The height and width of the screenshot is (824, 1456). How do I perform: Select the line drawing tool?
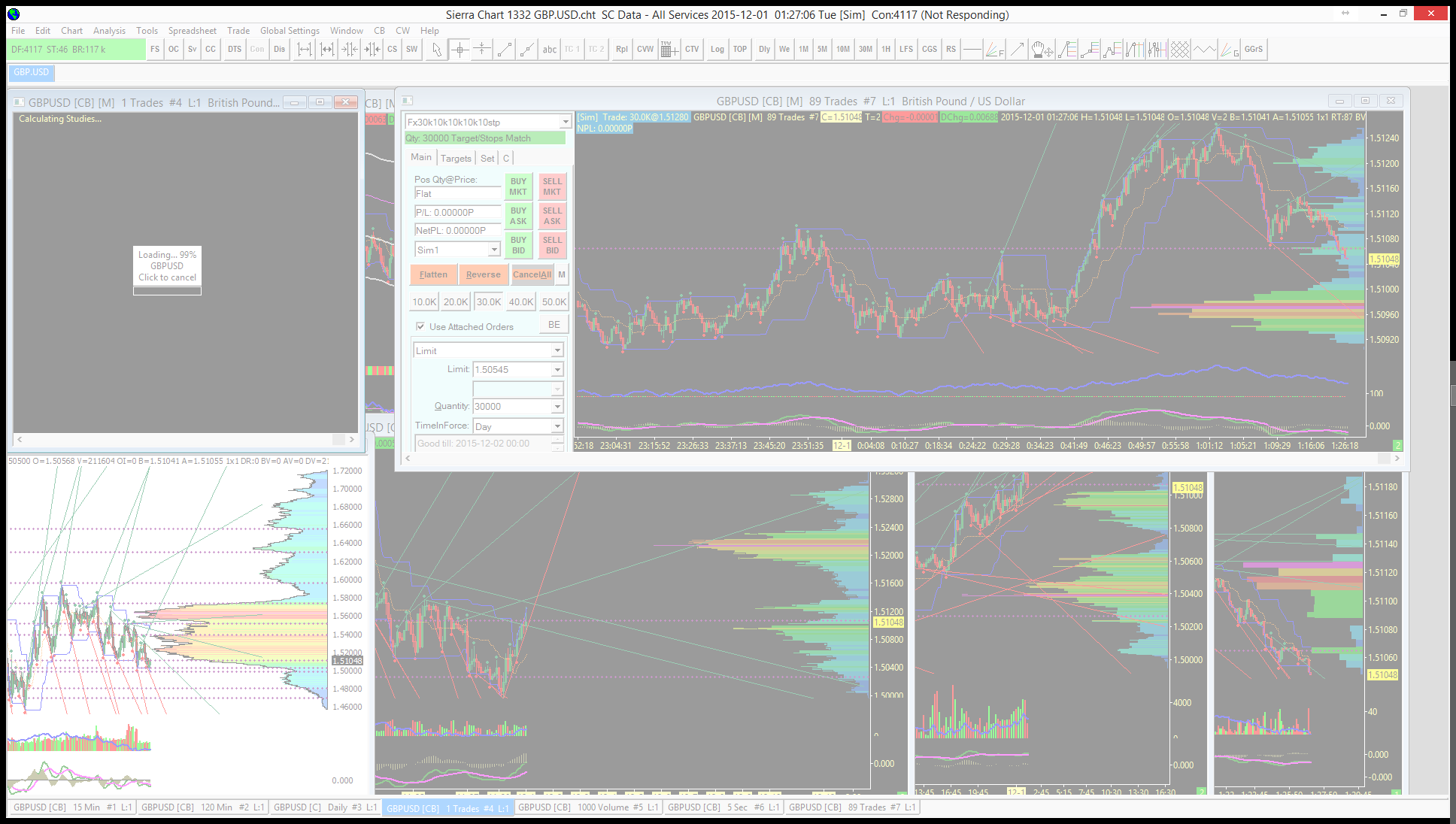505,50
